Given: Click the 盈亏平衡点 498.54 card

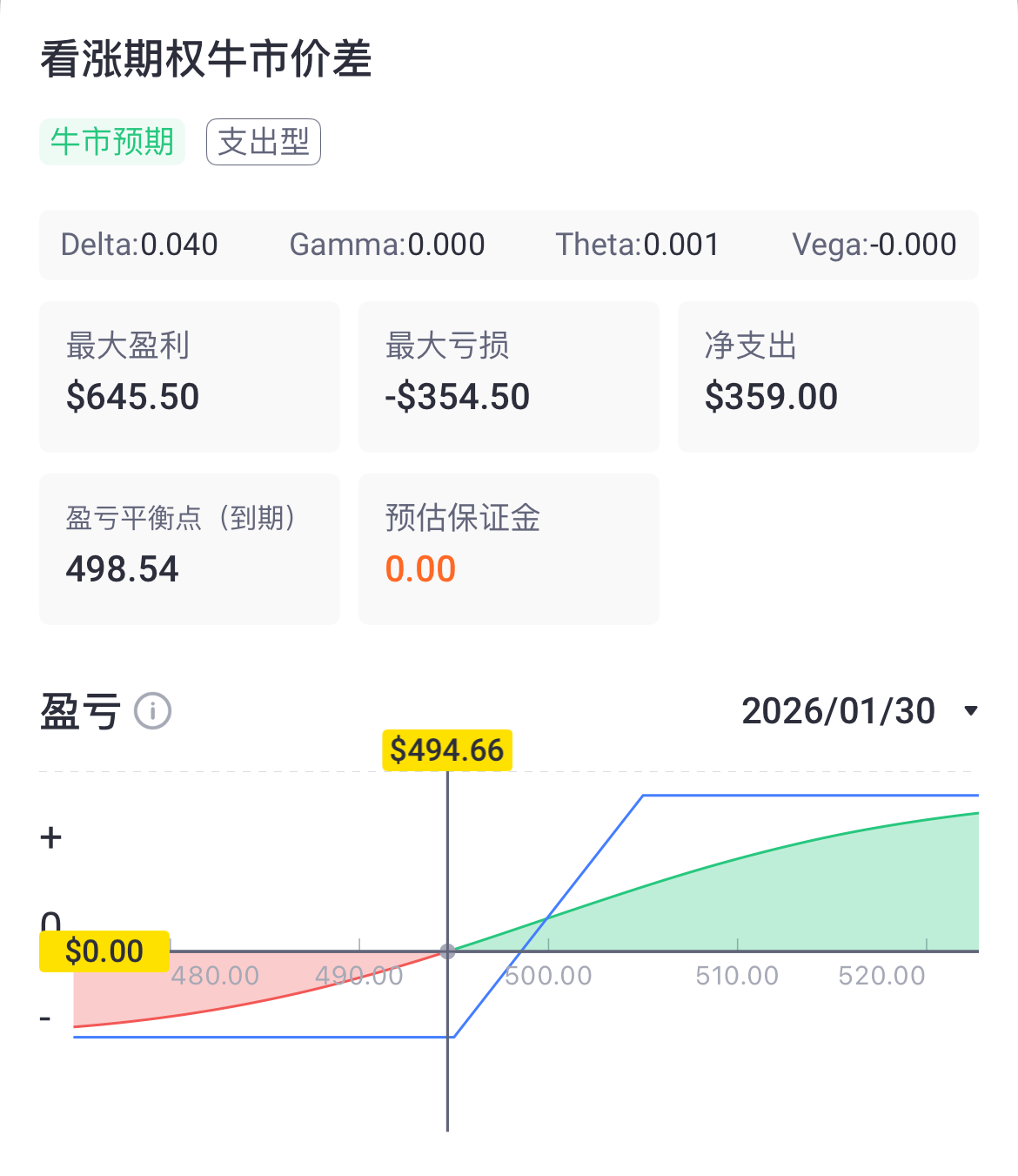Looking at the screenshot, I should click(189, 548).
